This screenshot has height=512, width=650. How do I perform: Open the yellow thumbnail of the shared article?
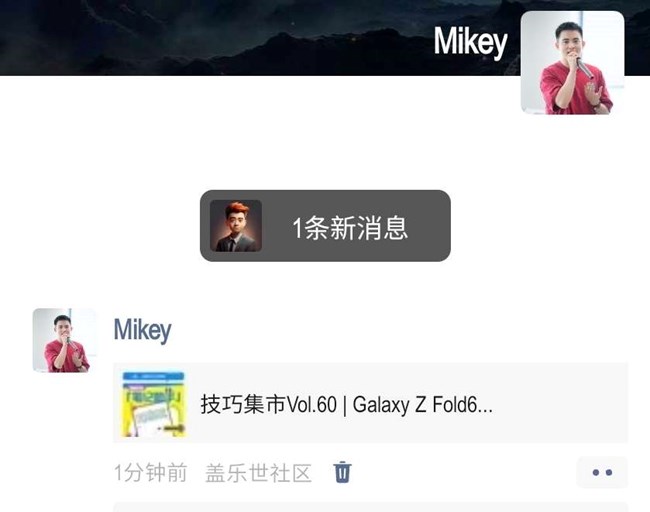click(x=153, y=404)
